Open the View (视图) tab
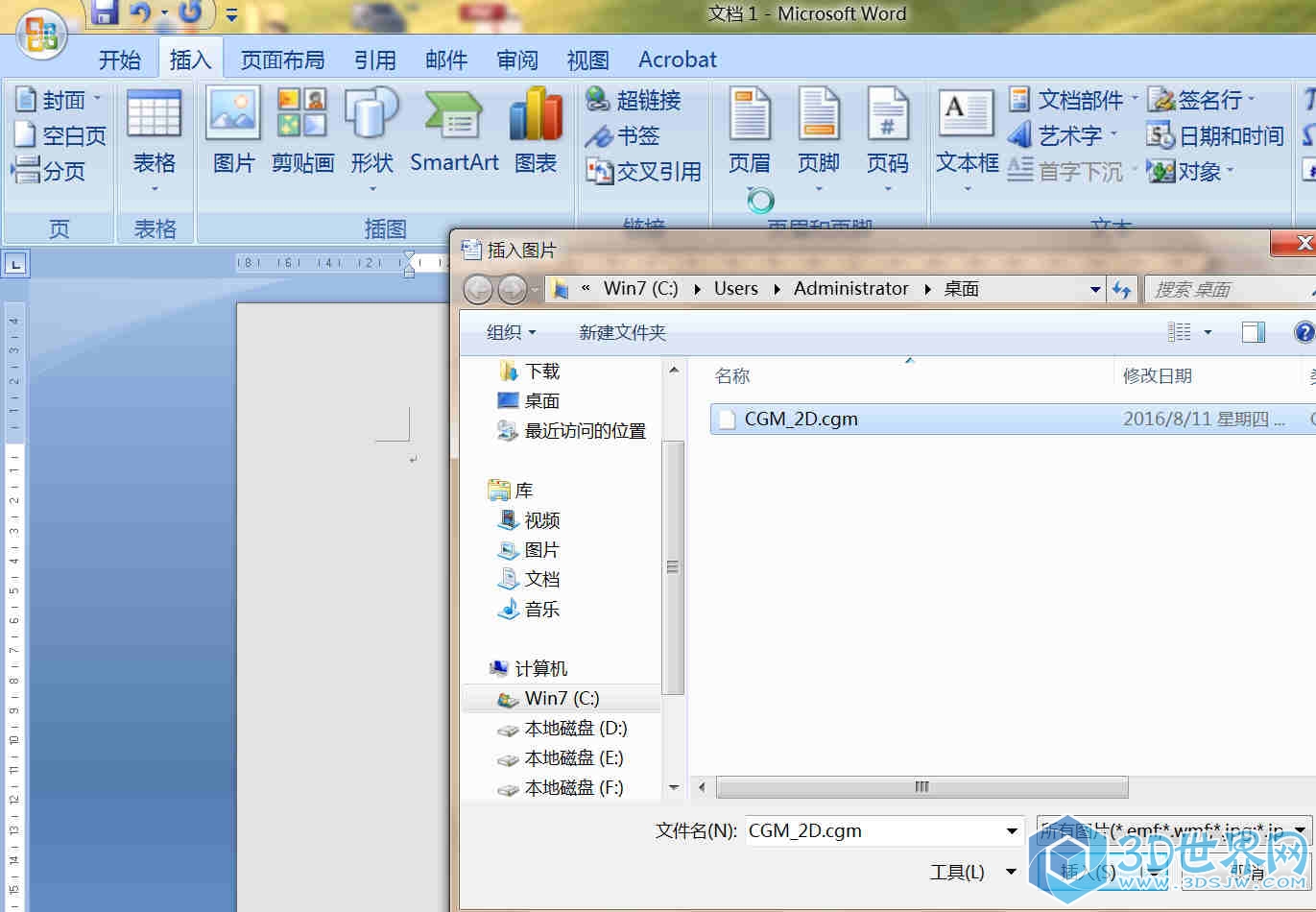Screen dimensions: 1316x912 [587, 60]
